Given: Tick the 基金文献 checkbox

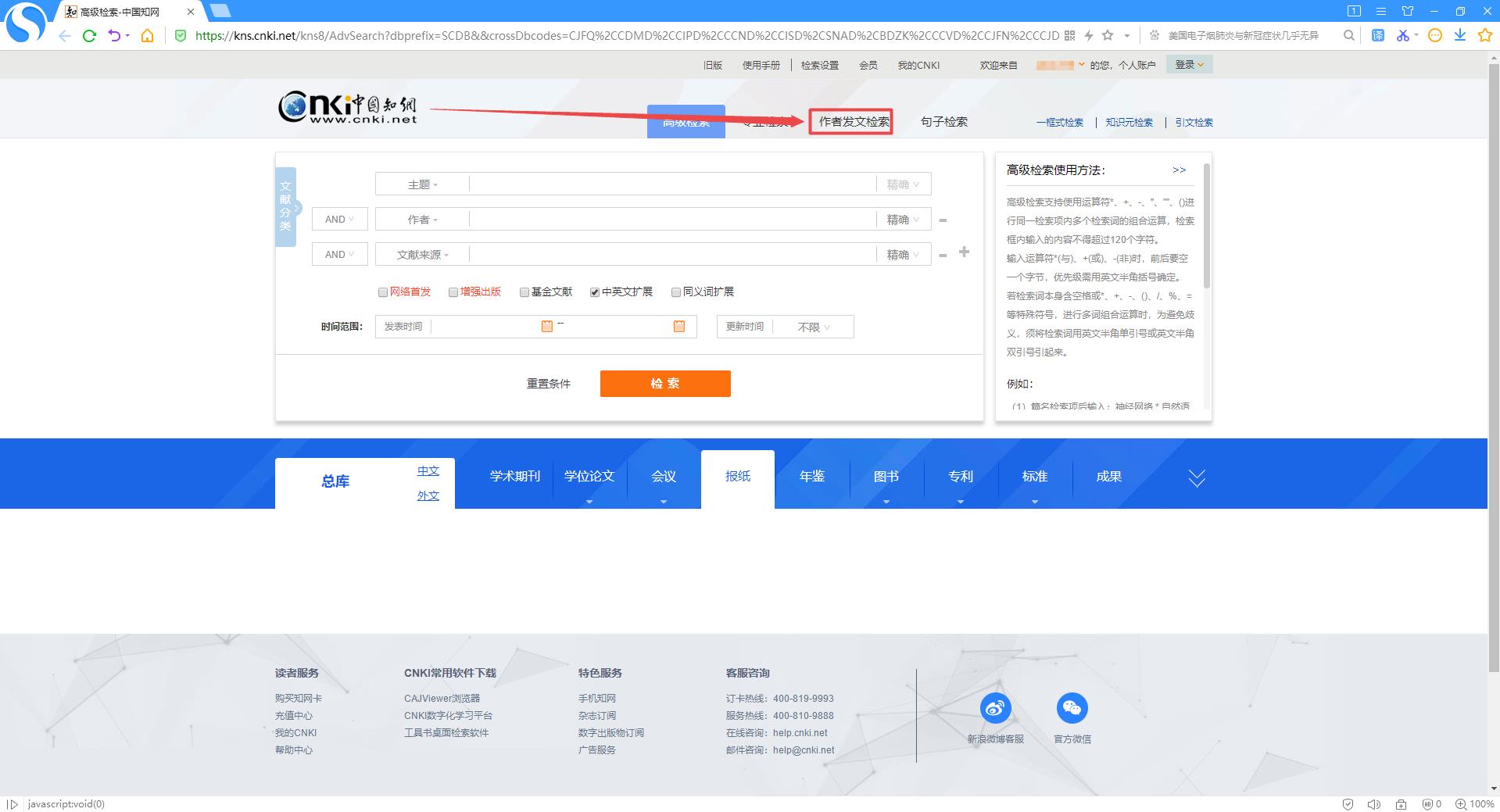Looking at the screenshot, I should [524, 292].
